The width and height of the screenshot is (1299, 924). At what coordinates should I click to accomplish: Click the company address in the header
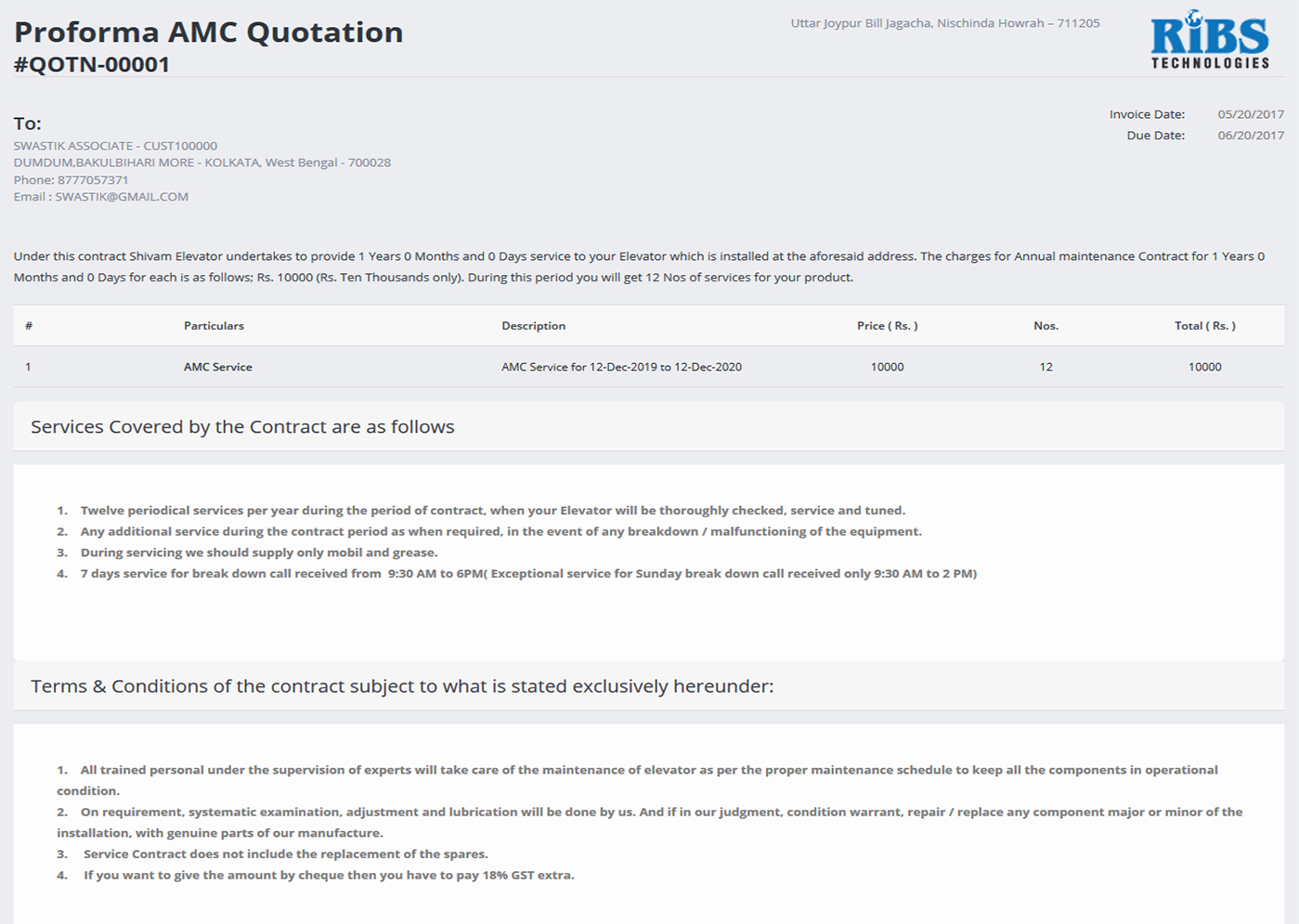[x=944, y=23]
